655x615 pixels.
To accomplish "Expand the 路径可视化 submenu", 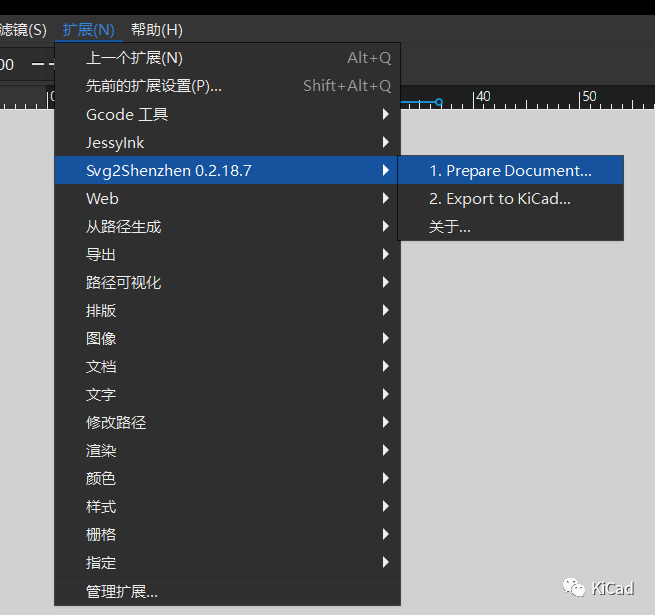I will coord(228,282).
